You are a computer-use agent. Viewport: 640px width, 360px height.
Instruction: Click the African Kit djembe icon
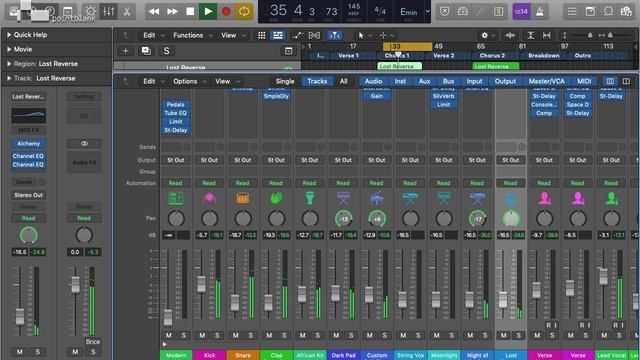point(310,198)
